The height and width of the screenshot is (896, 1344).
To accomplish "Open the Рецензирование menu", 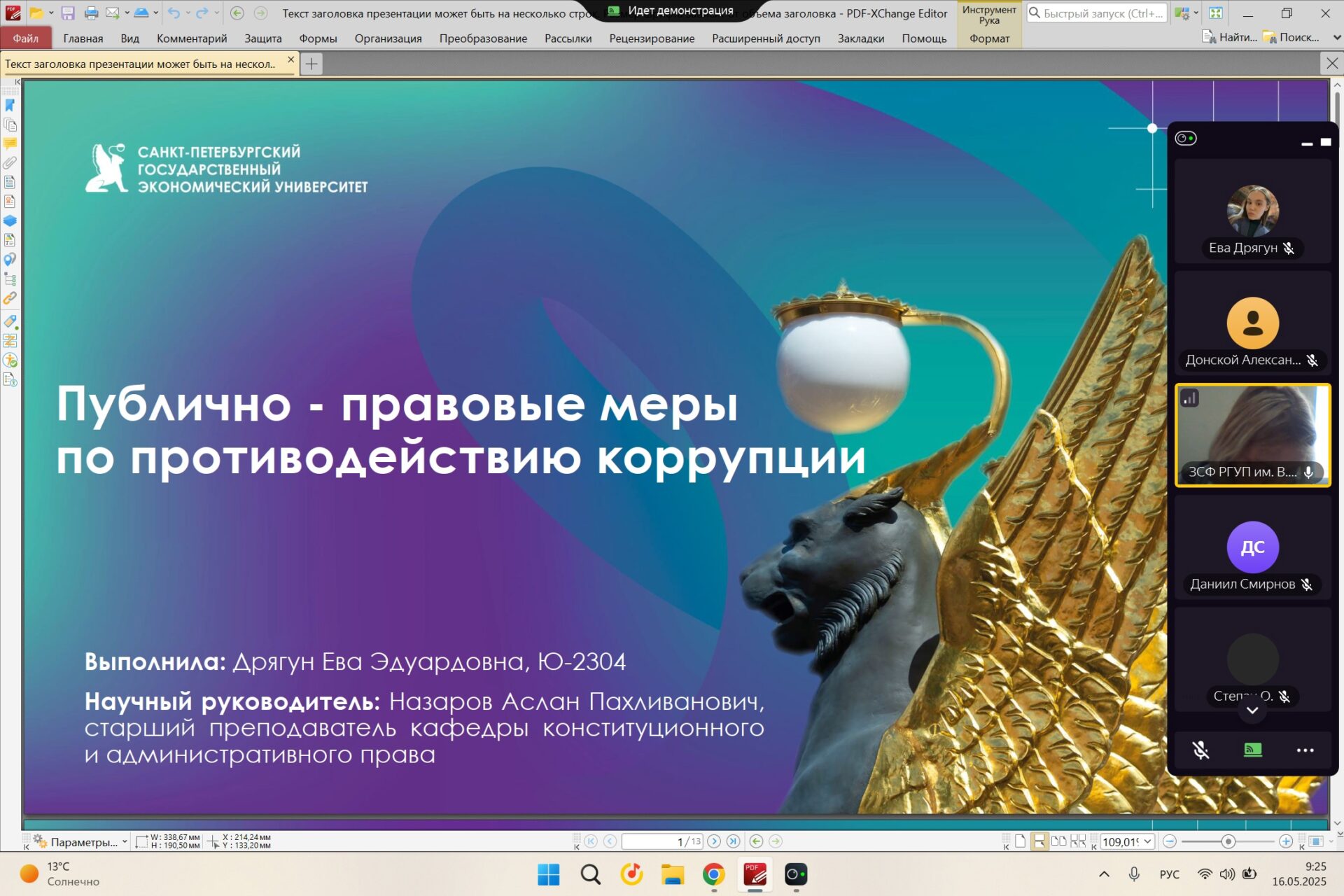I will point(653,38).
